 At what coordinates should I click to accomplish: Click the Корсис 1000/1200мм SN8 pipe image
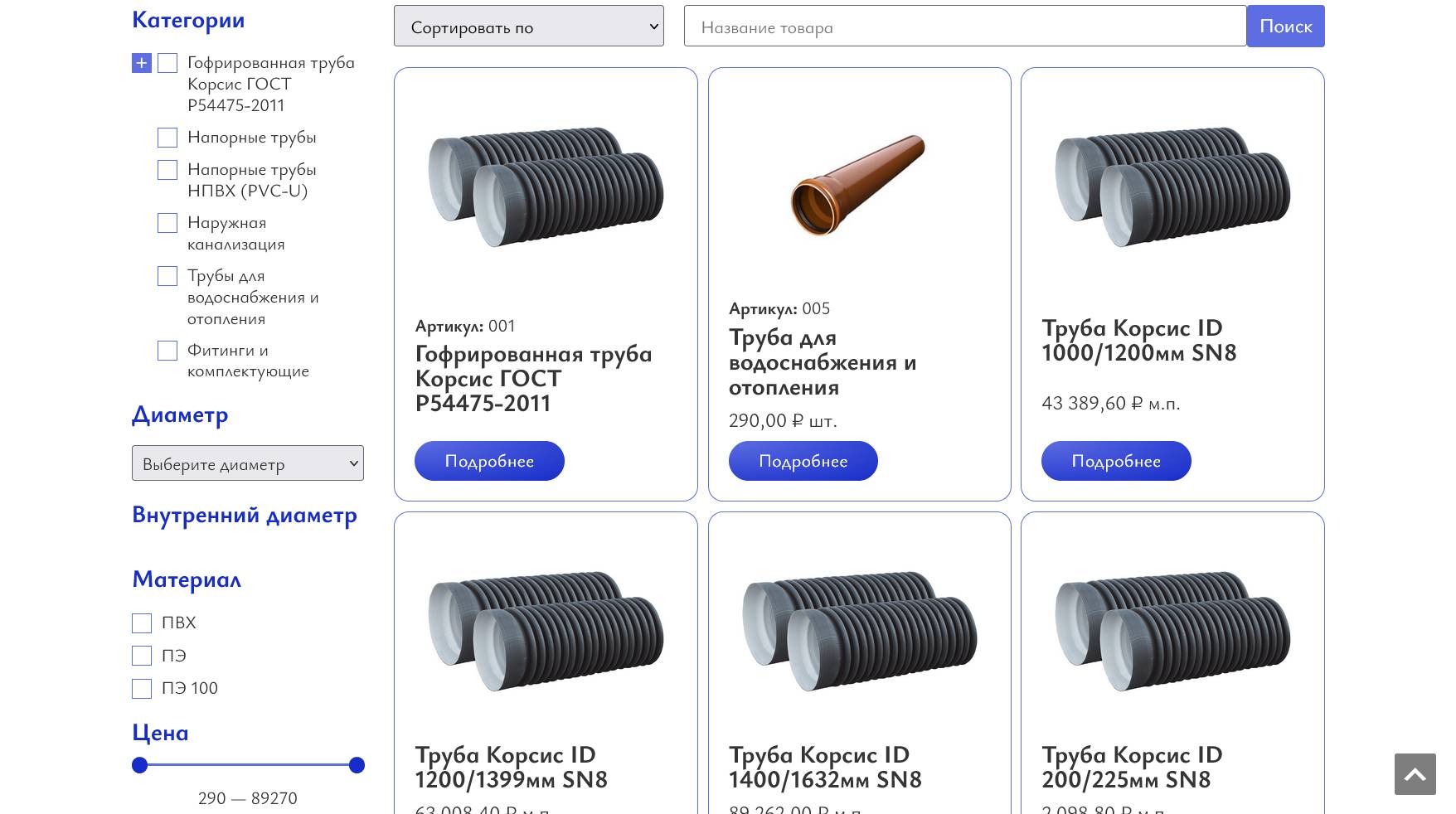[1172, 186]
